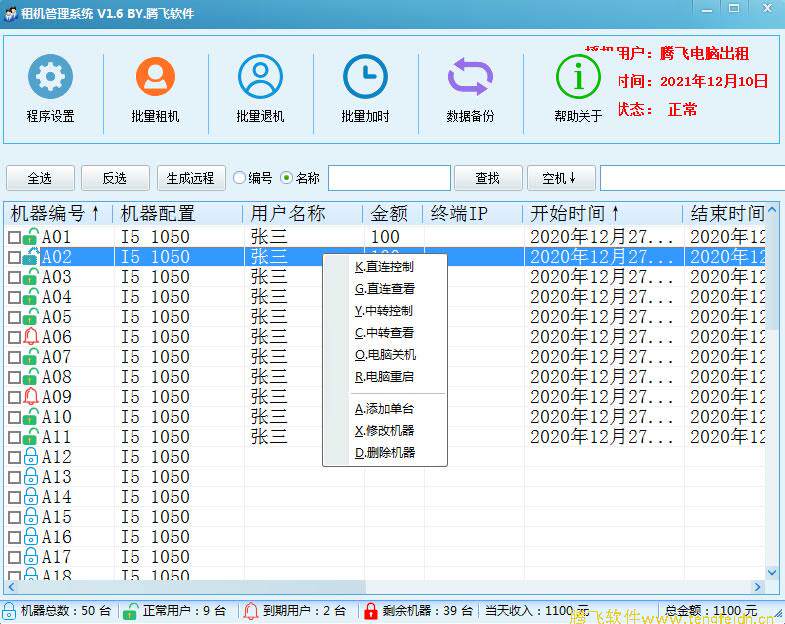Tick the checkbox for machine A03
785x624 pixels.
[x=15, y=277]
